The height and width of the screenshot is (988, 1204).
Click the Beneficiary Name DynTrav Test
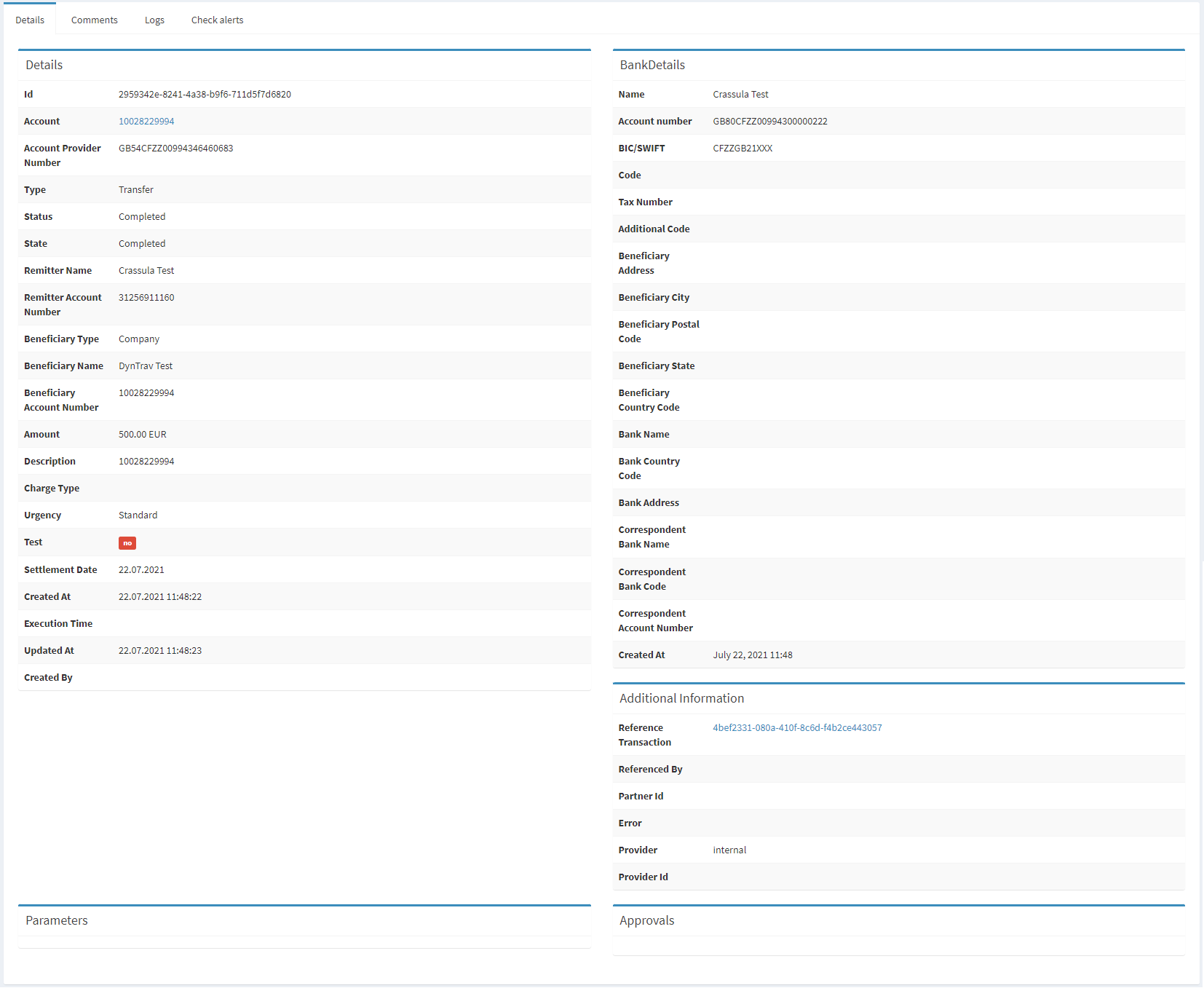pos(146,365)
